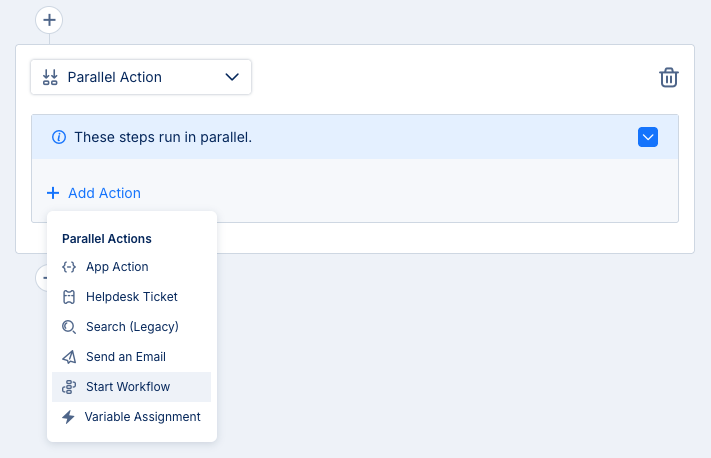Select Variable Assignment menu item
Screen dimensions: 711x458
tap(142, 417)
